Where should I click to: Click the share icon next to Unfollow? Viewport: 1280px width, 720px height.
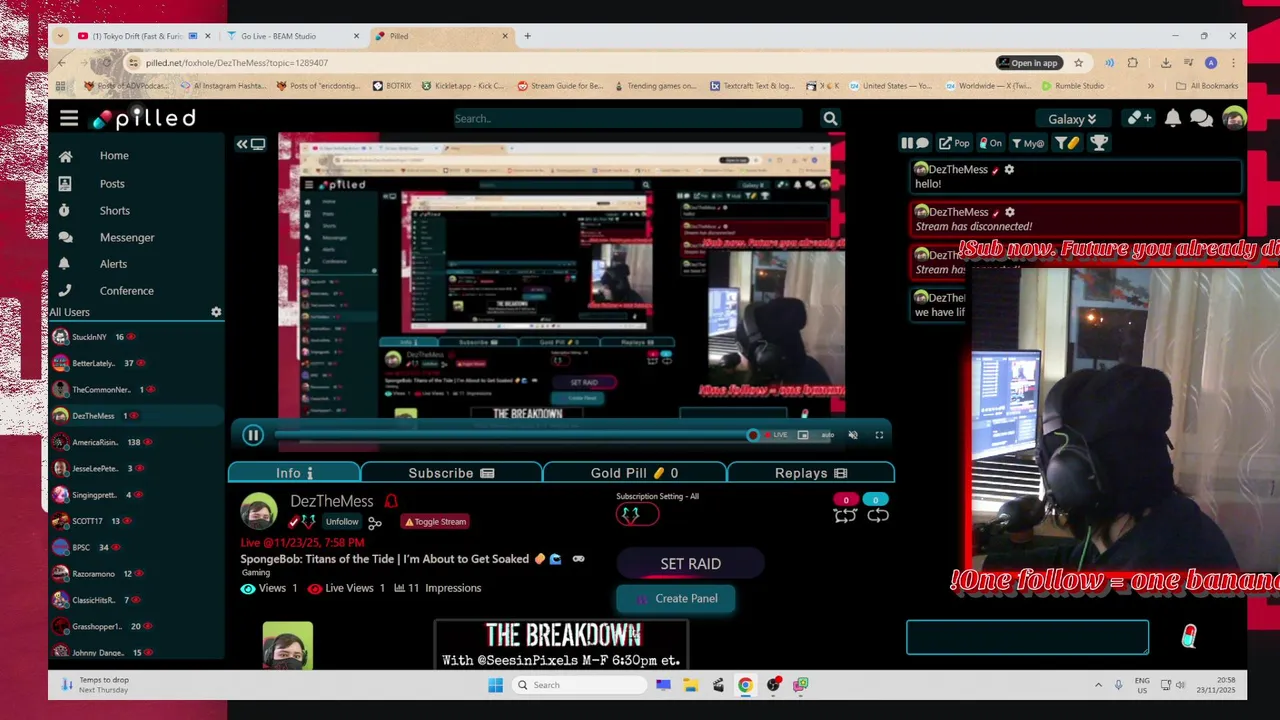[x=375, y=522]
